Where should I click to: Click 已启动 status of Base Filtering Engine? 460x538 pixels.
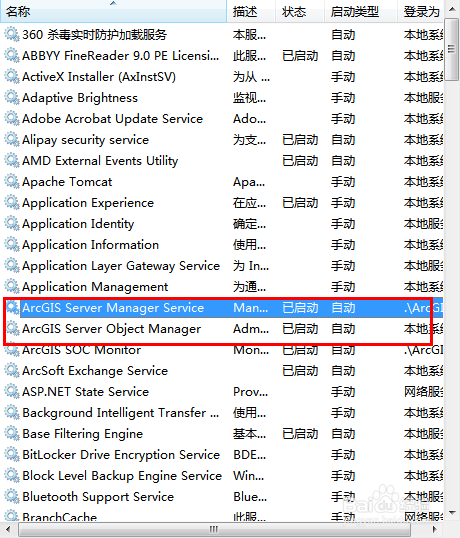[300, 434]
